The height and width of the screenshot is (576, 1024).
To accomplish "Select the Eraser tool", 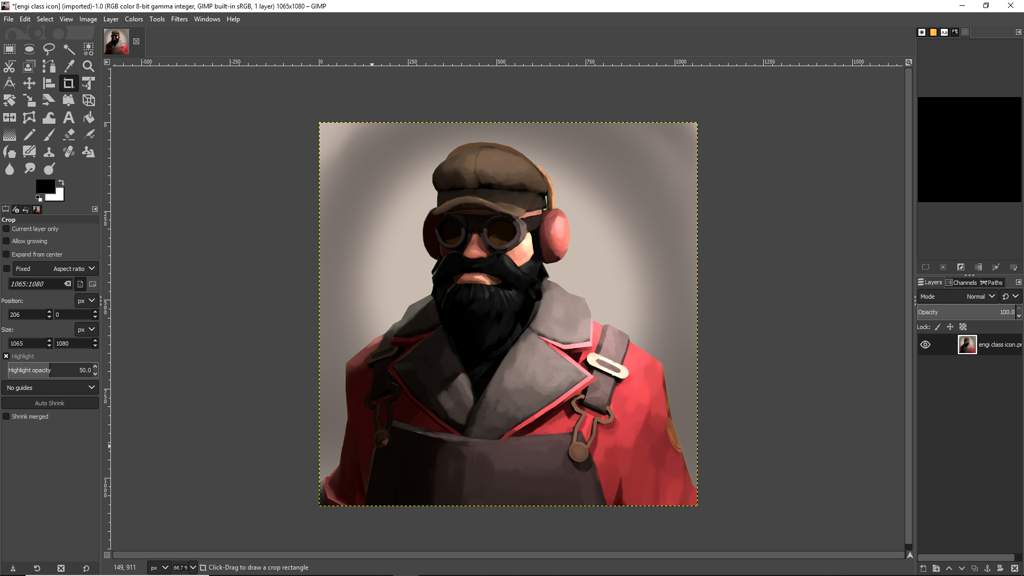I will pos(67,135).
